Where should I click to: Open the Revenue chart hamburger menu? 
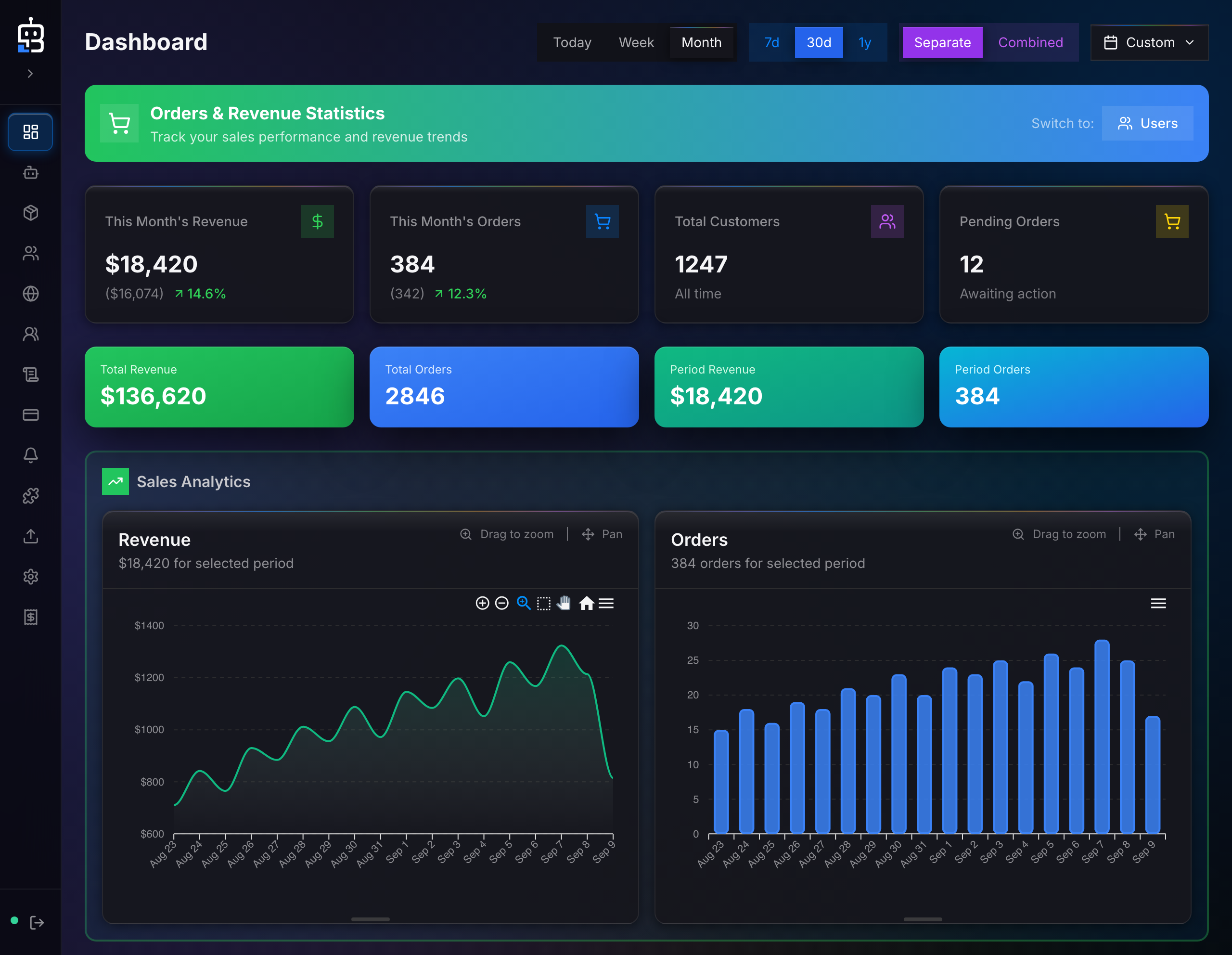pyautogui.click(x=606, y=603)
